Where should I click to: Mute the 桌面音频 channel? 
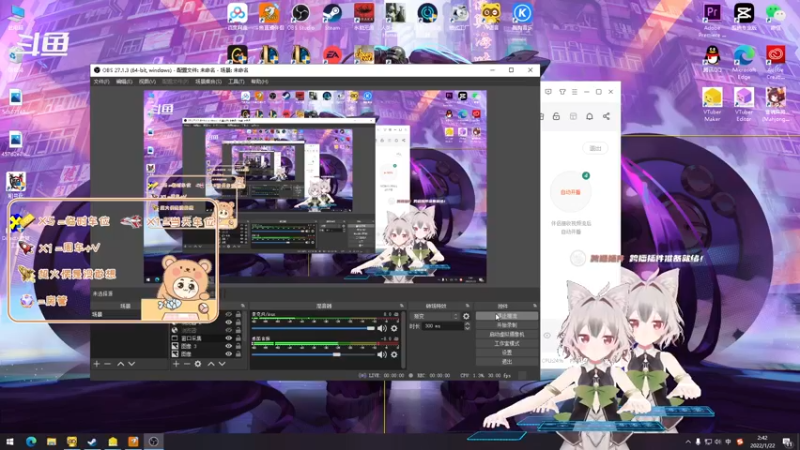pos(382,354)
